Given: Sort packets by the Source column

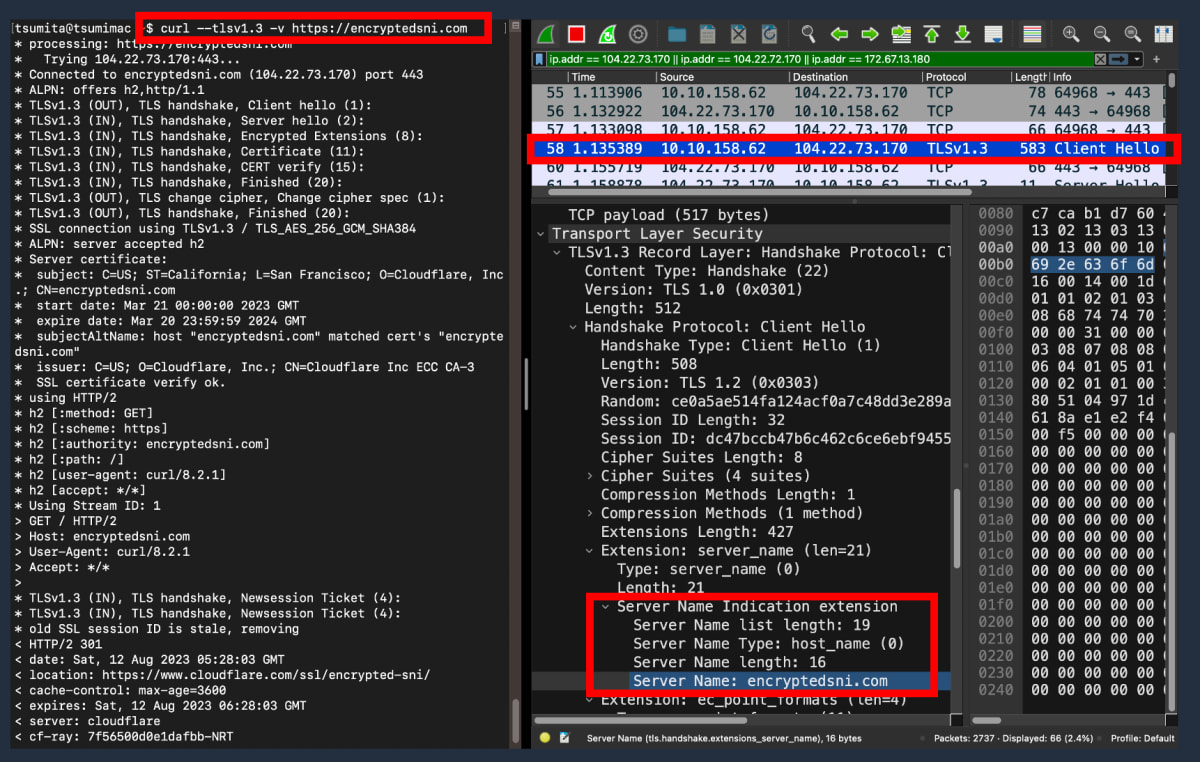Looking at the screenshot, I should point(722,77).
